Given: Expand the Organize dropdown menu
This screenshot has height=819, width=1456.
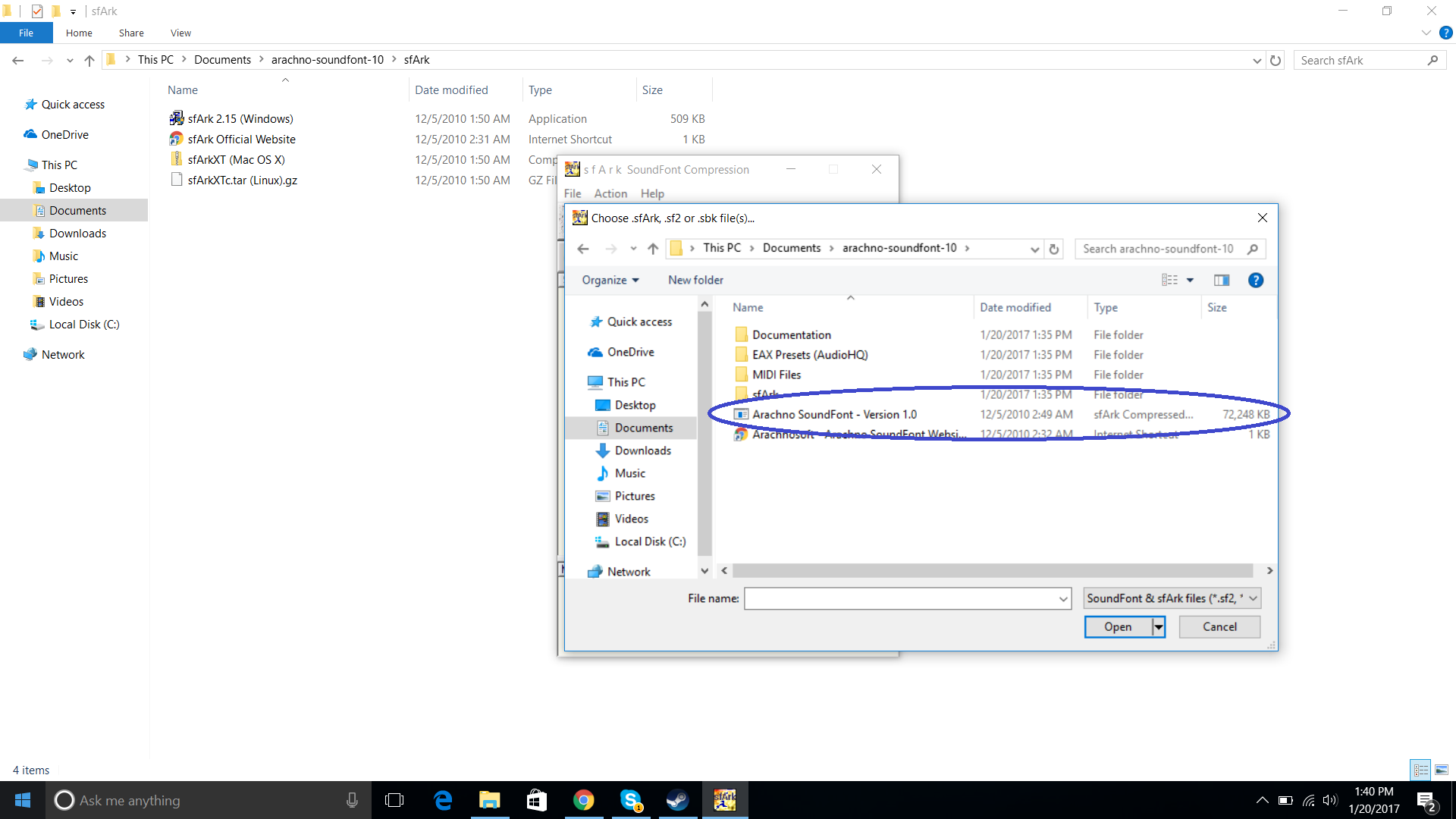Looking at the screenshot, I should pos(610,281).
